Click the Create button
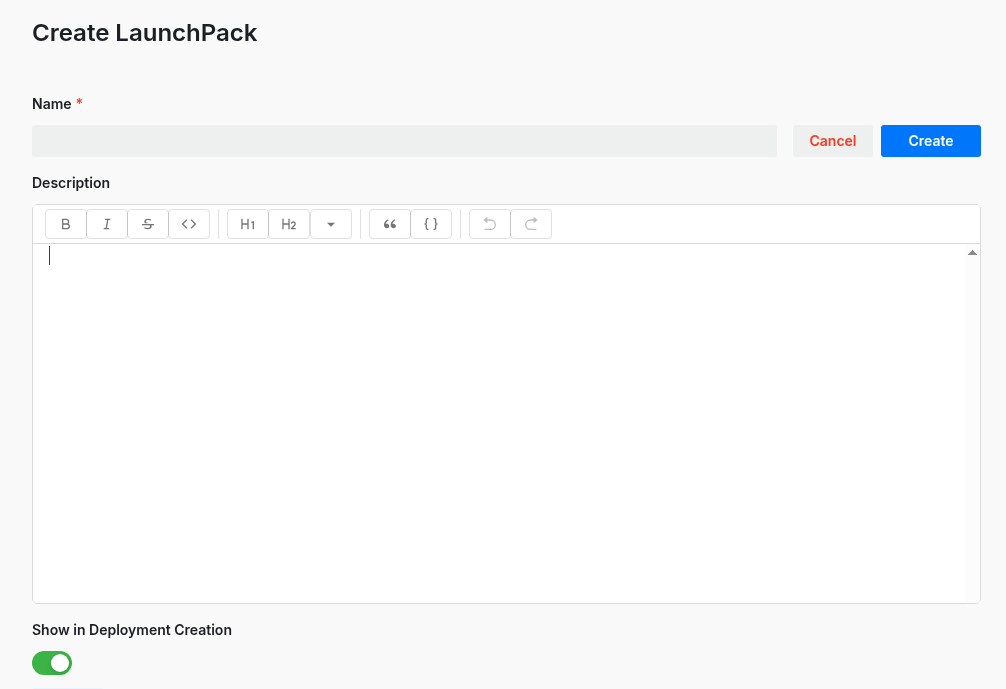 click(930, 140)
